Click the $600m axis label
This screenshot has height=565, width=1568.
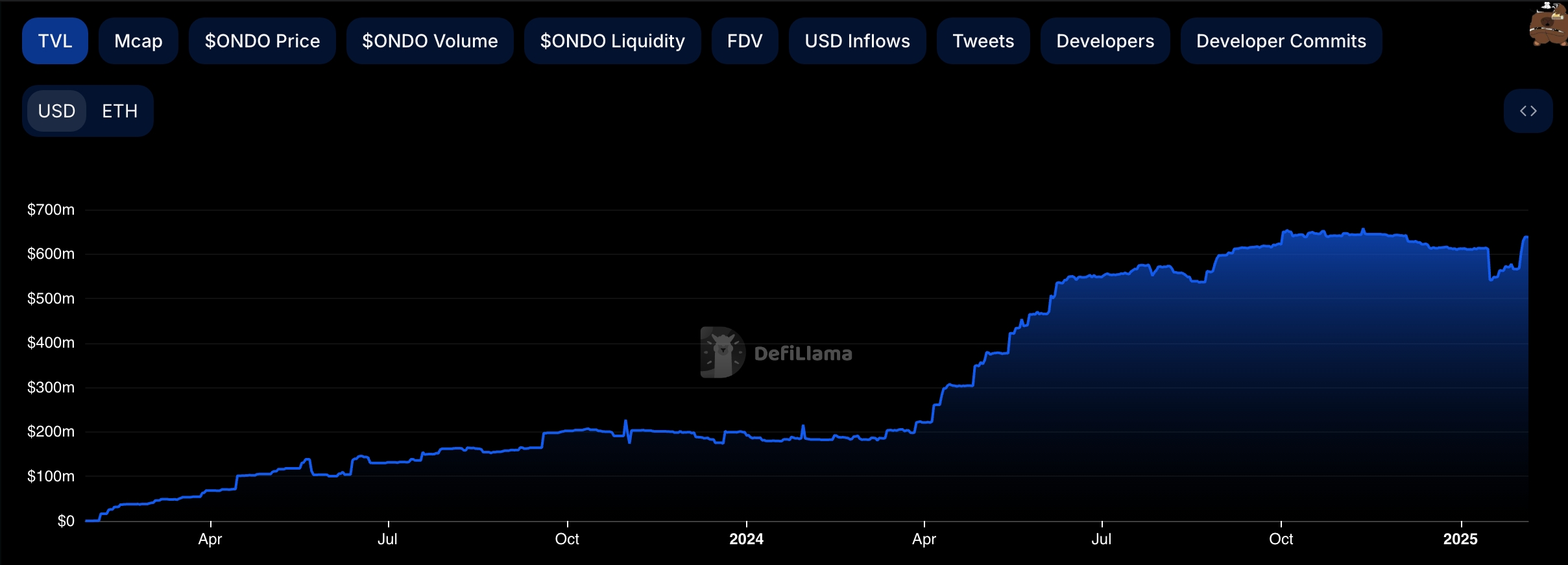coord(51,254)
